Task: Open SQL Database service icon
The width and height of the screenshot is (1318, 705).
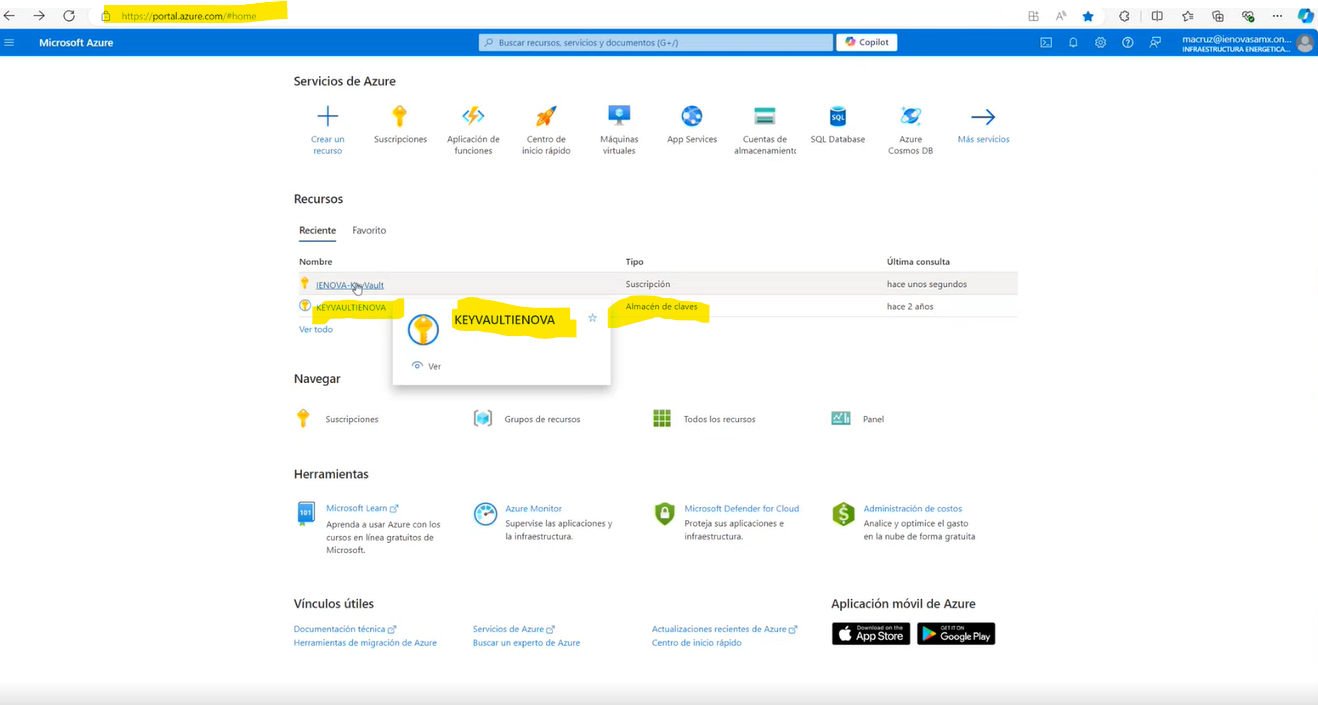Action: 838,116
